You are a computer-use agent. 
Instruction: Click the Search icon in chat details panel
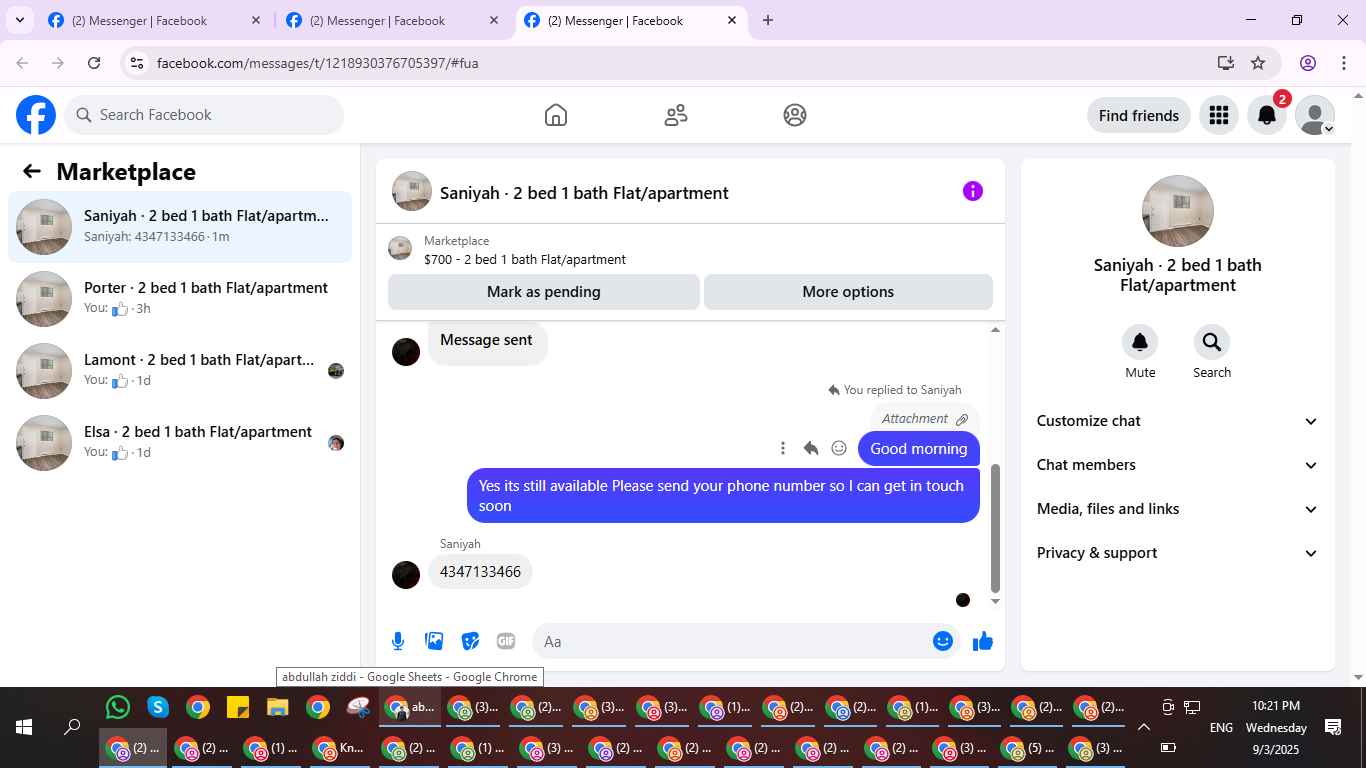point(1212,343)
